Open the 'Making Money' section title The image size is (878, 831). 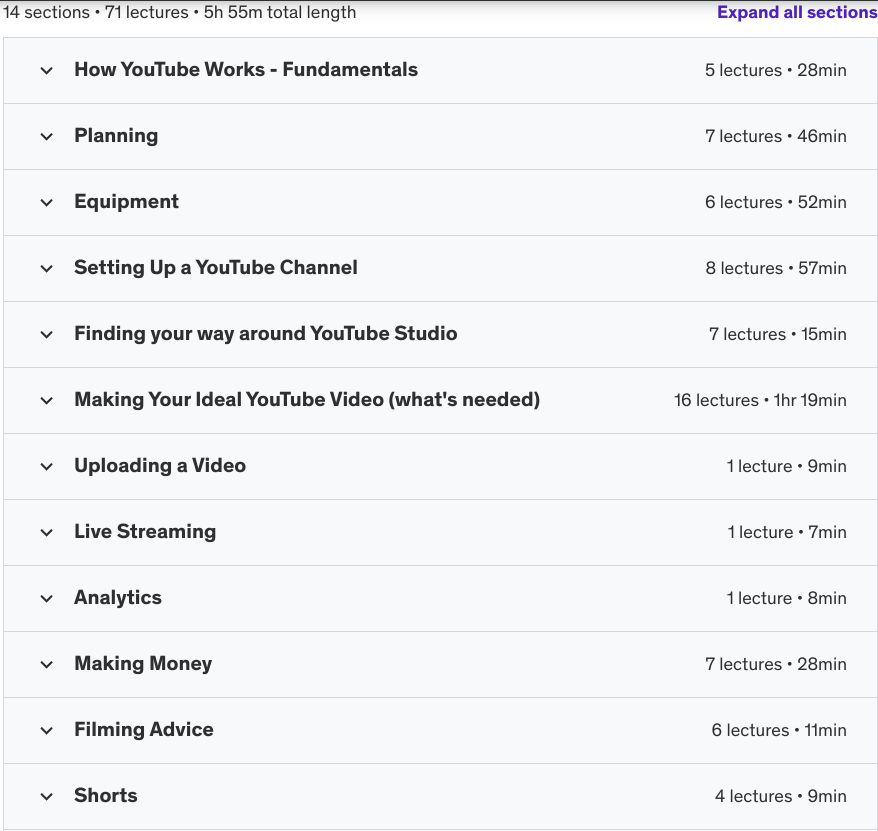click(x=143, y=664)
